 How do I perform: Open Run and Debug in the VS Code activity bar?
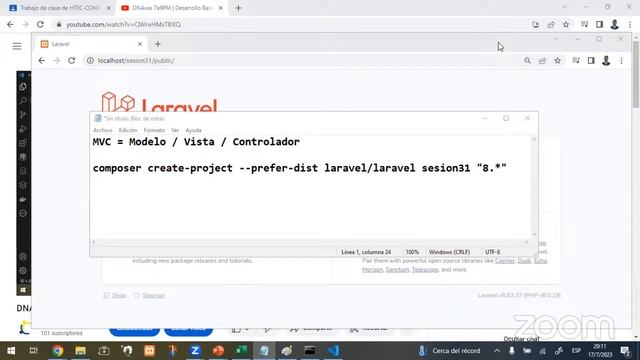pyautogui.click(x=23, y=129)
